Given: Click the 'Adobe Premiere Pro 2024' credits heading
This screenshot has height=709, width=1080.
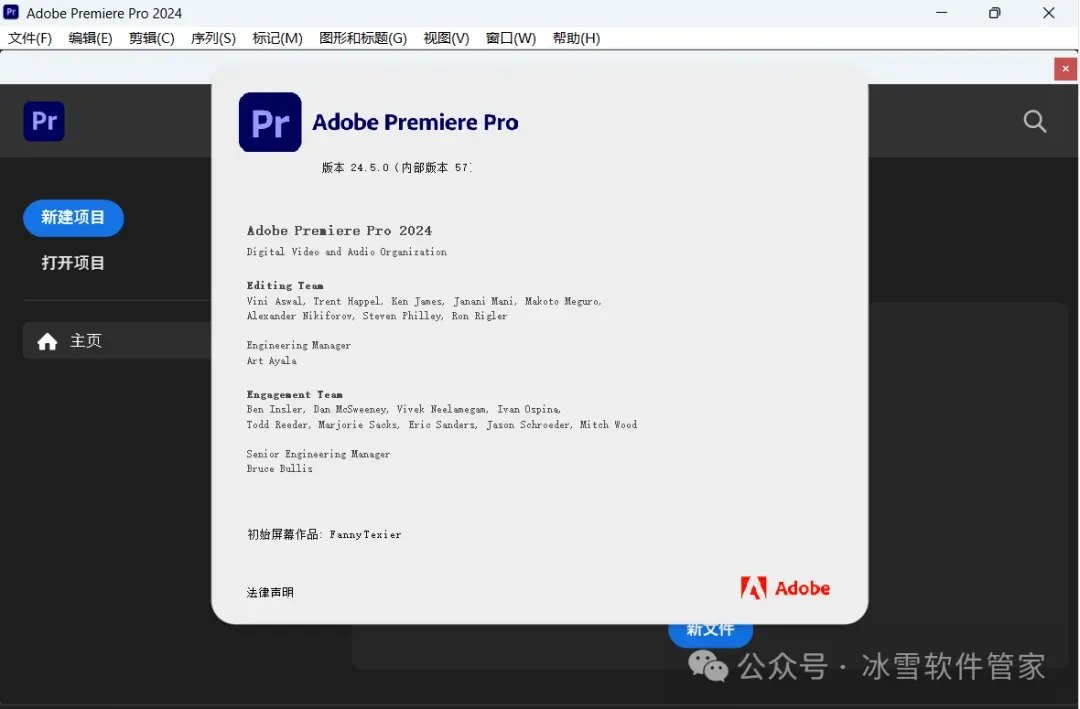Looking at the screenshot, I should [x=340, y=231].
